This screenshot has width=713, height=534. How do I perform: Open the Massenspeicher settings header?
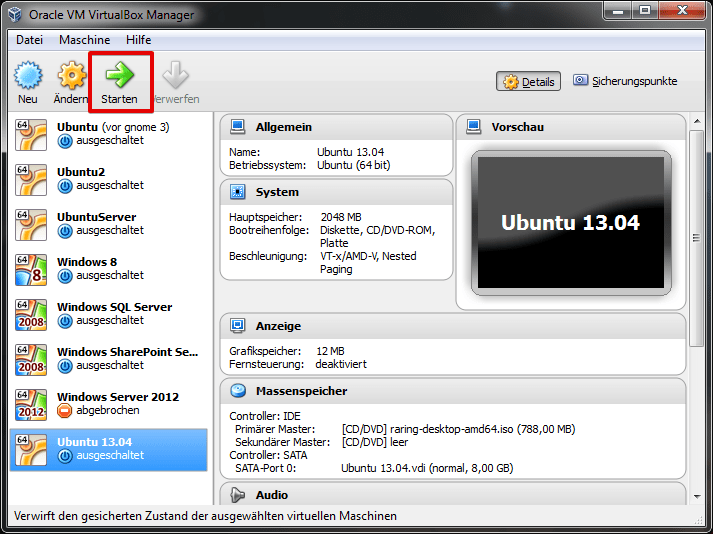[301, 391]
